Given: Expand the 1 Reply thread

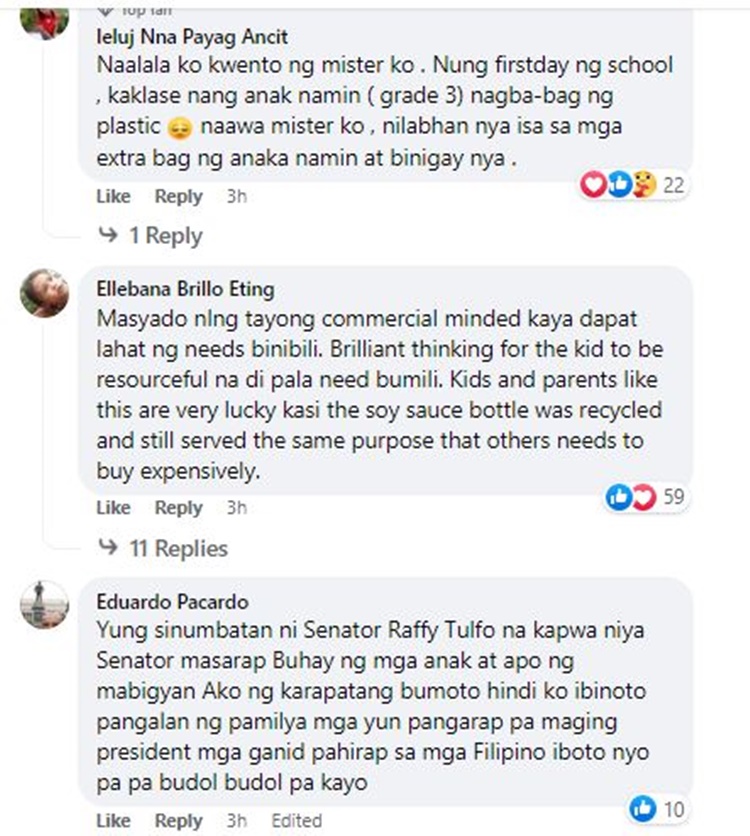Looking at the screenshot, I should 150,236.
